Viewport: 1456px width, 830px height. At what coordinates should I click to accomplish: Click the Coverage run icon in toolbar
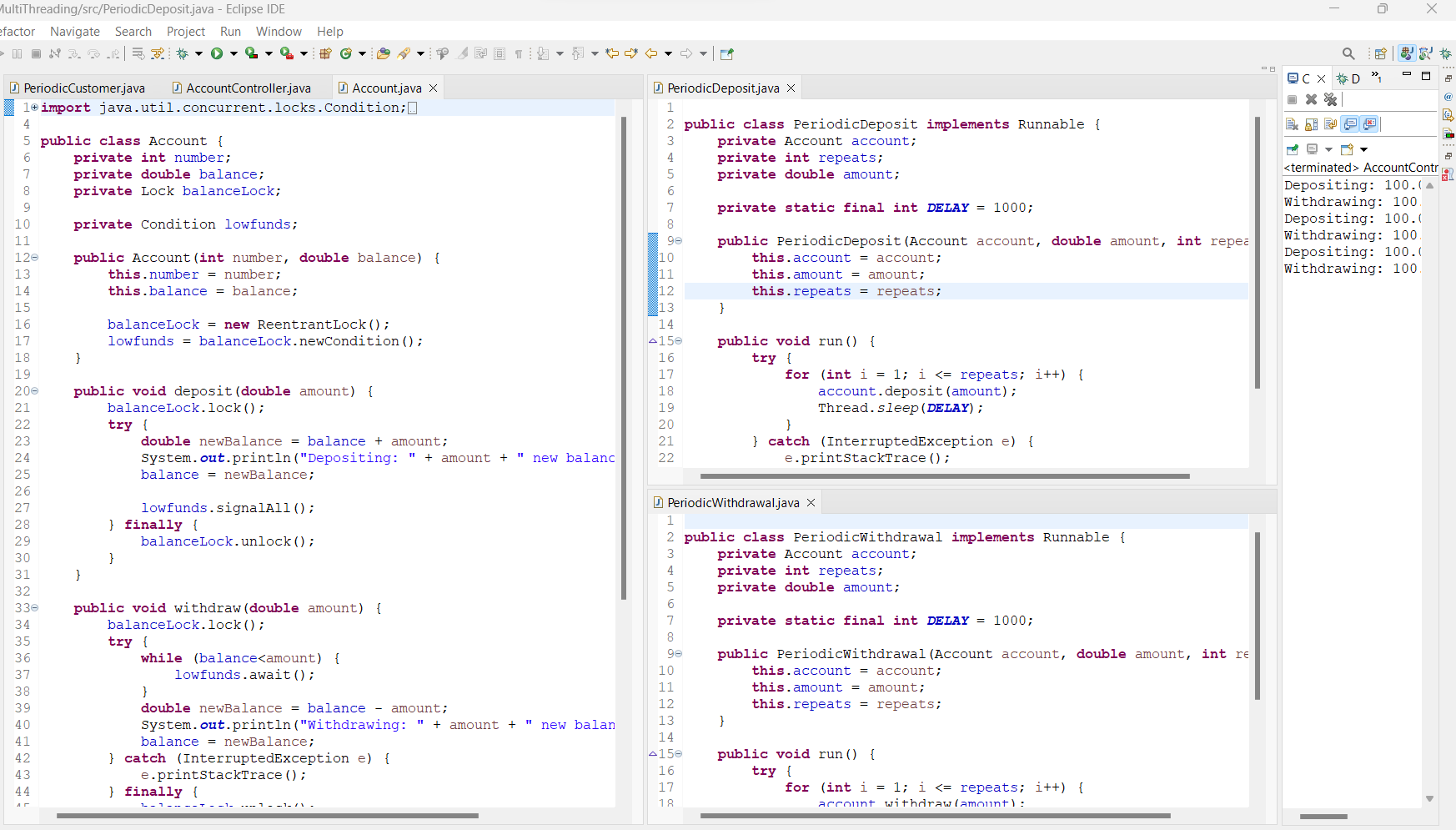[251, 53]
